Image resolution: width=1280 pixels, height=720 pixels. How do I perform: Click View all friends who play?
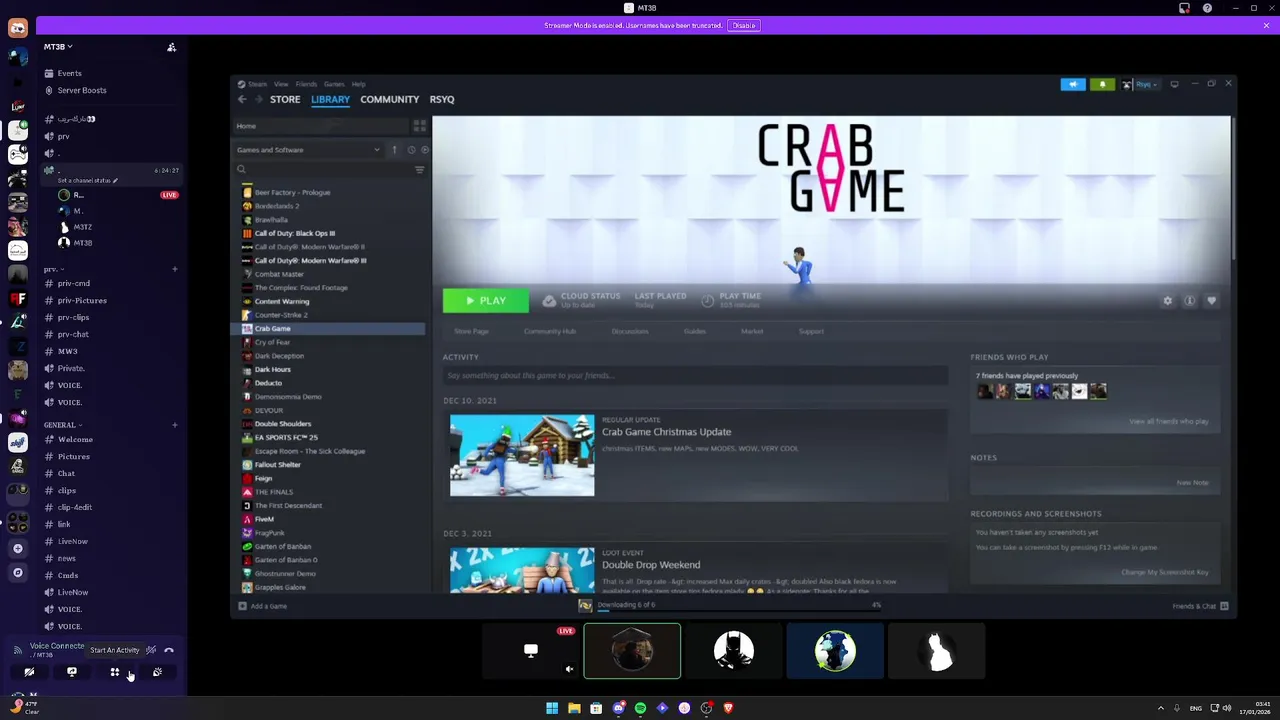coord(1169,421)
